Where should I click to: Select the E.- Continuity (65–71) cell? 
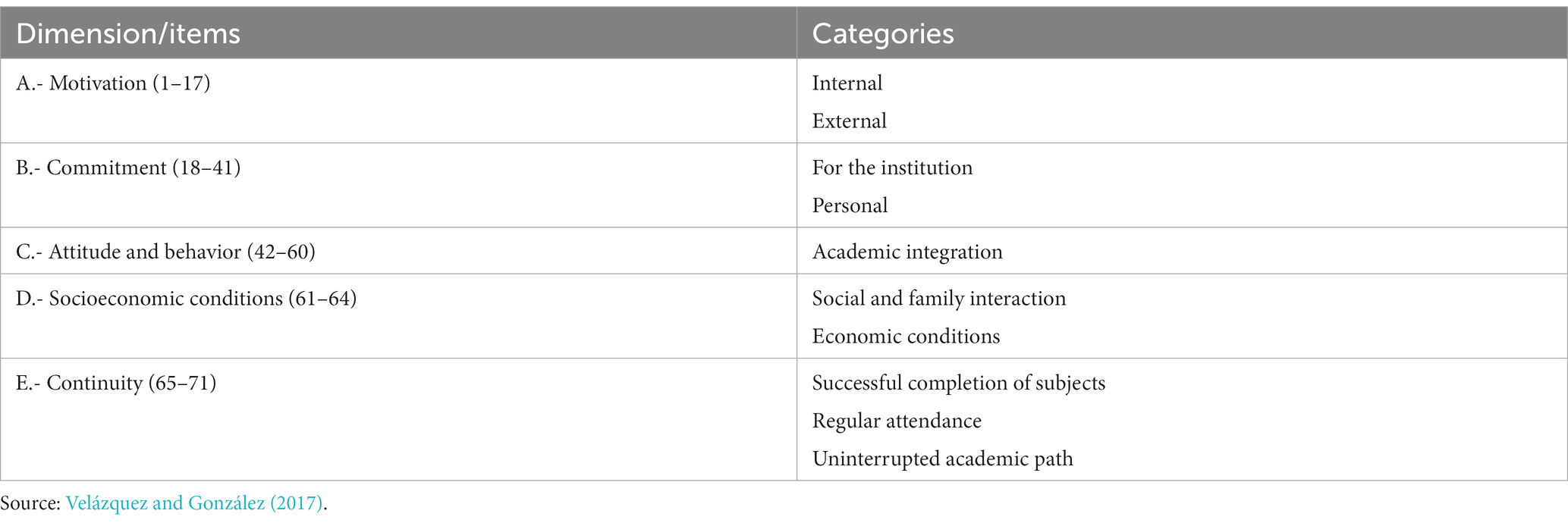(398, 419)
